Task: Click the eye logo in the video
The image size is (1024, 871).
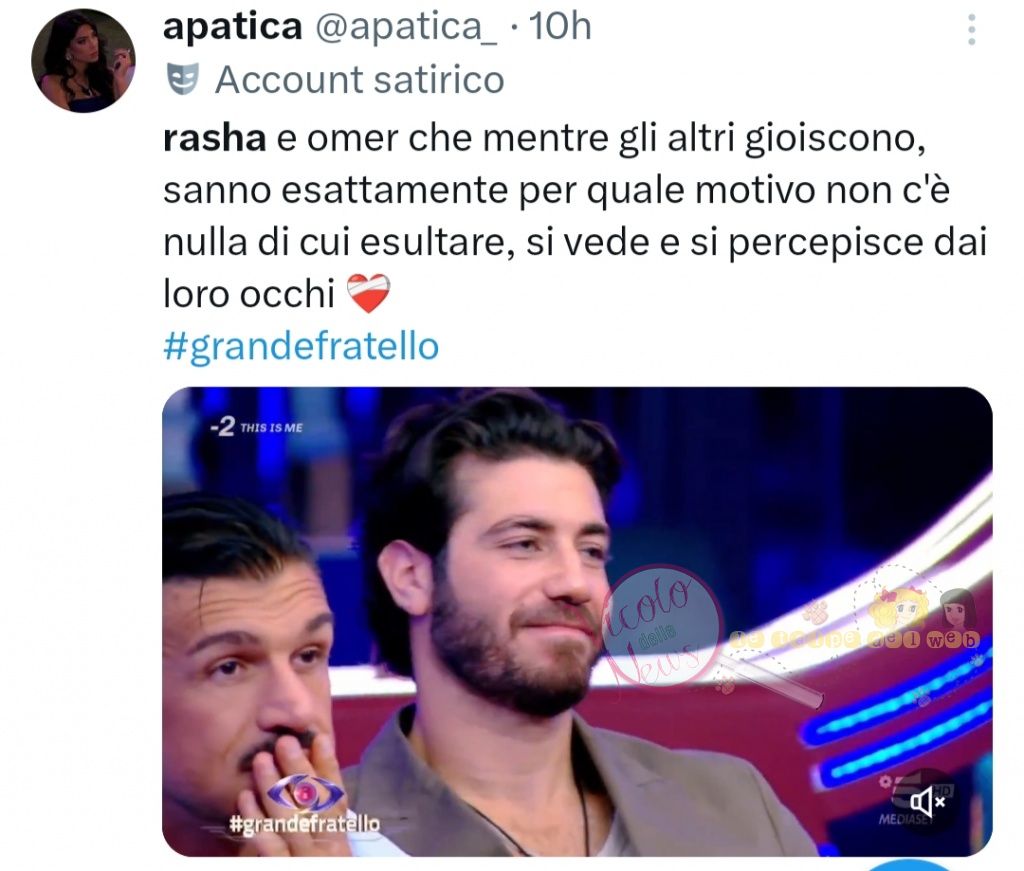Action: click(306, 793)
